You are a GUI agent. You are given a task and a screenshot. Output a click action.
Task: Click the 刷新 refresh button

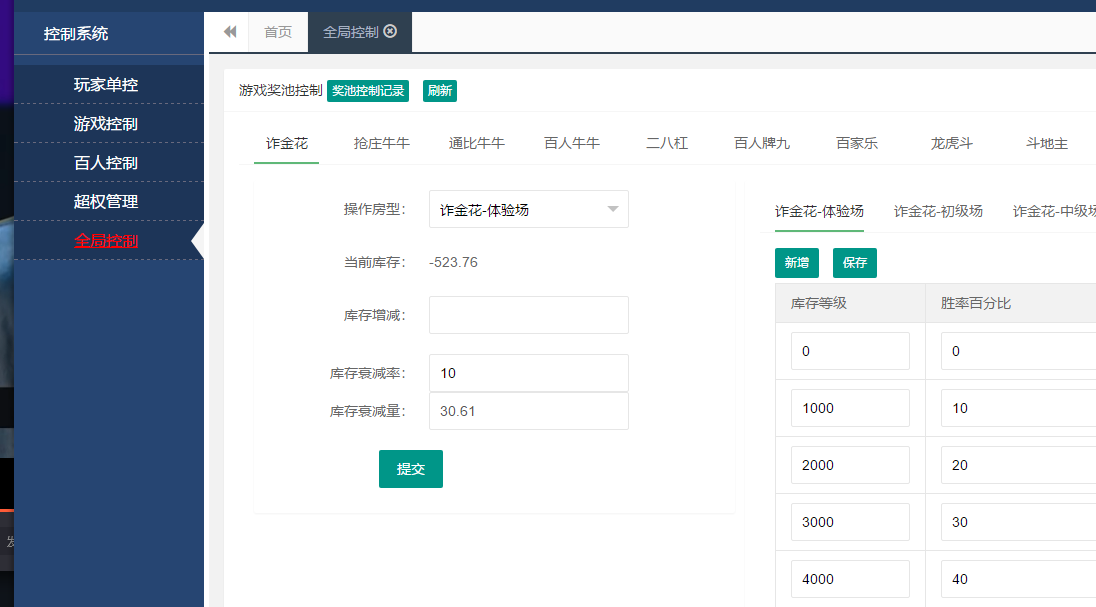[439, 91]
